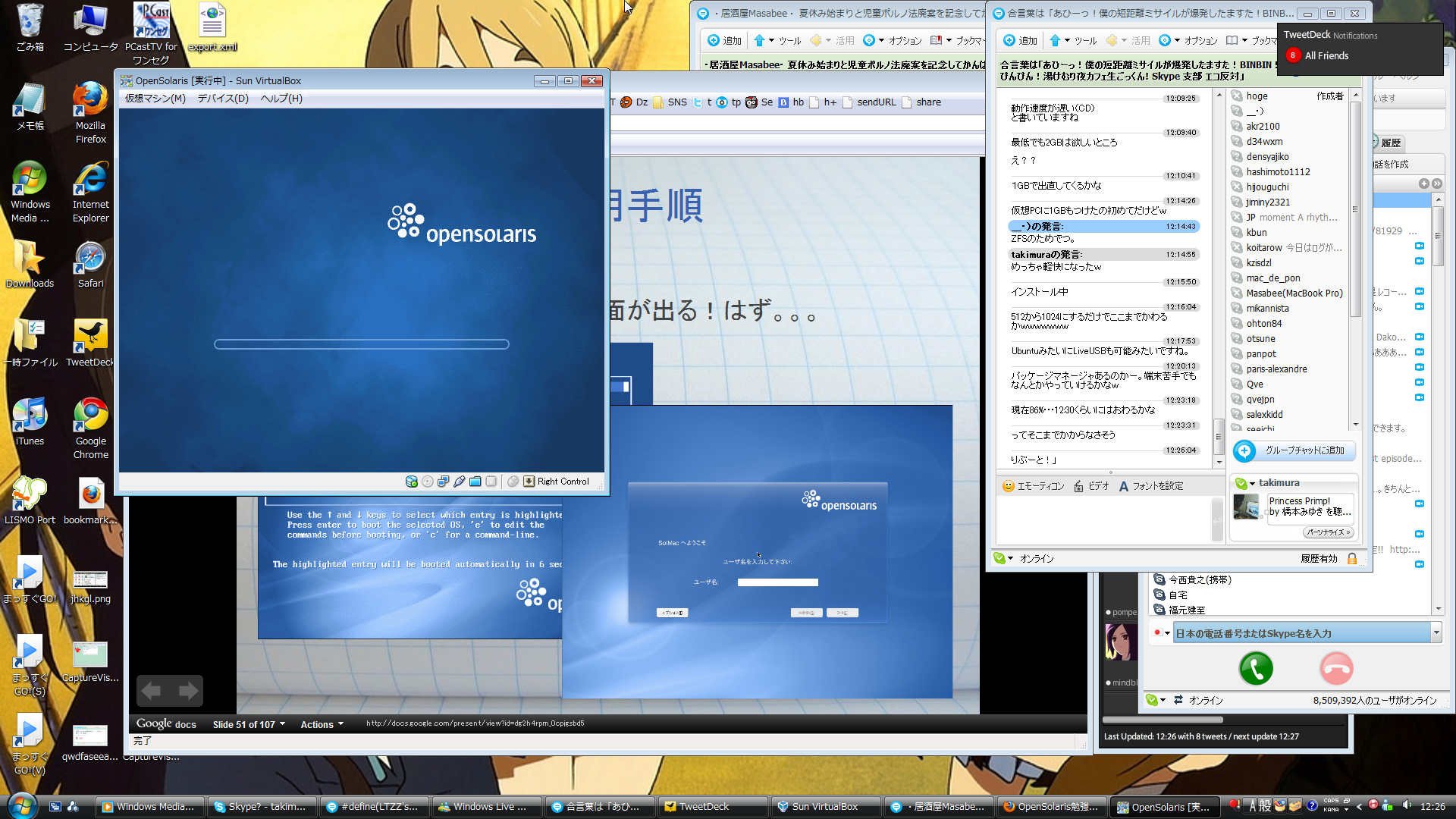1456x819 pixels.
Task: Click フォントを設定 font settings button
Action: point(1150,486)
